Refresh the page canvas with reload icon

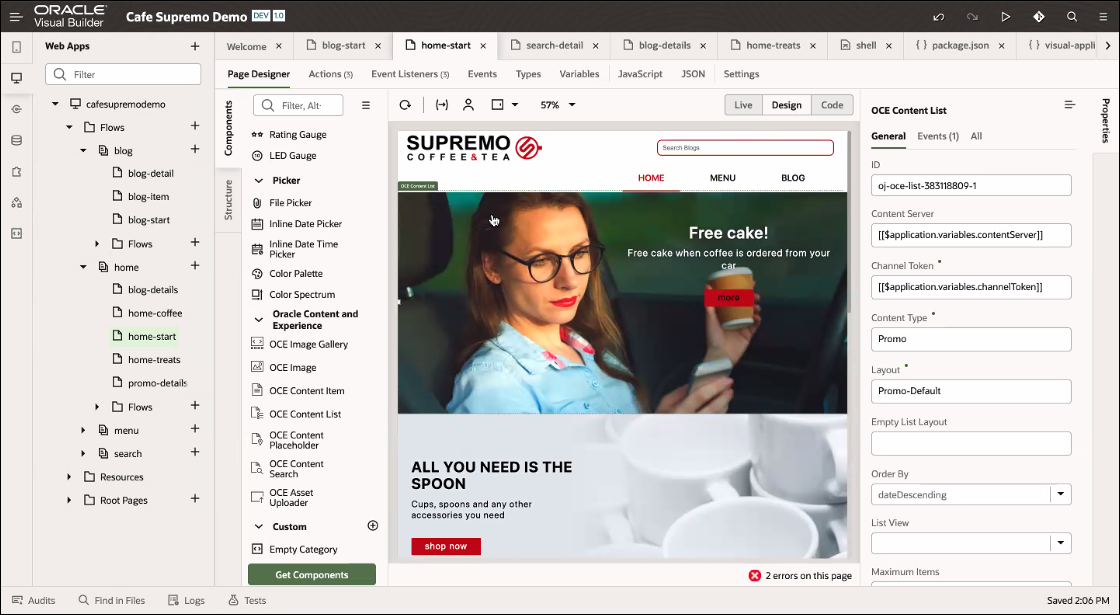[x=404, y=105]
